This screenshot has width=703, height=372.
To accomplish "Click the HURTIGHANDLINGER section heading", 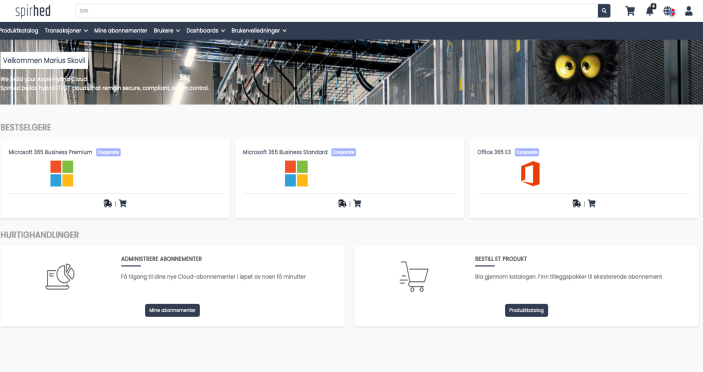I will [39, 235].
